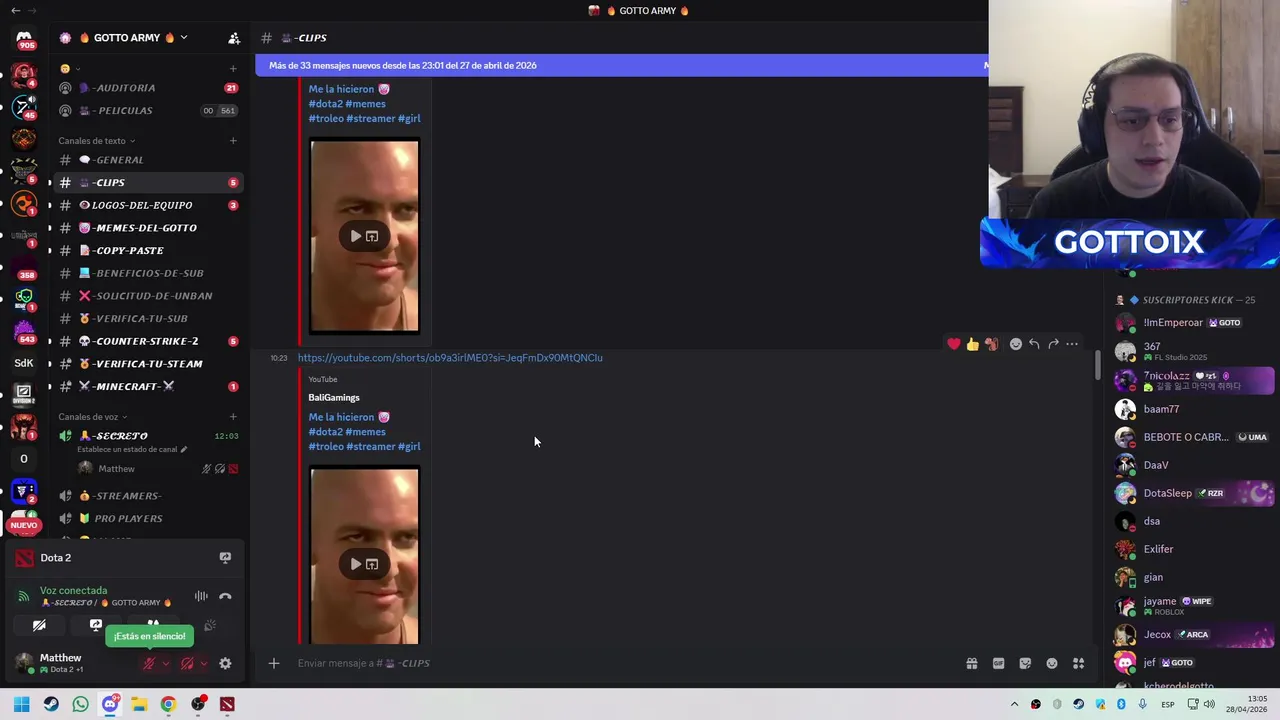1280x720 pixels.
Task: Open Steam from the taskbar
Action: coord(51,704)
